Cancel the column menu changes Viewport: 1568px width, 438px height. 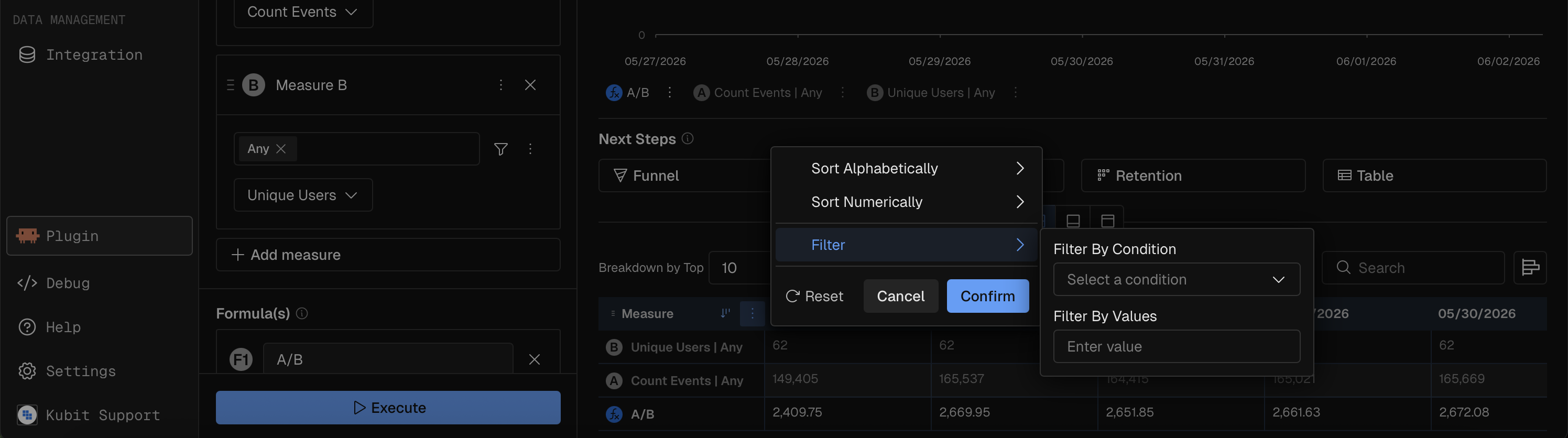pyautogui.click(x=900, y=296)
